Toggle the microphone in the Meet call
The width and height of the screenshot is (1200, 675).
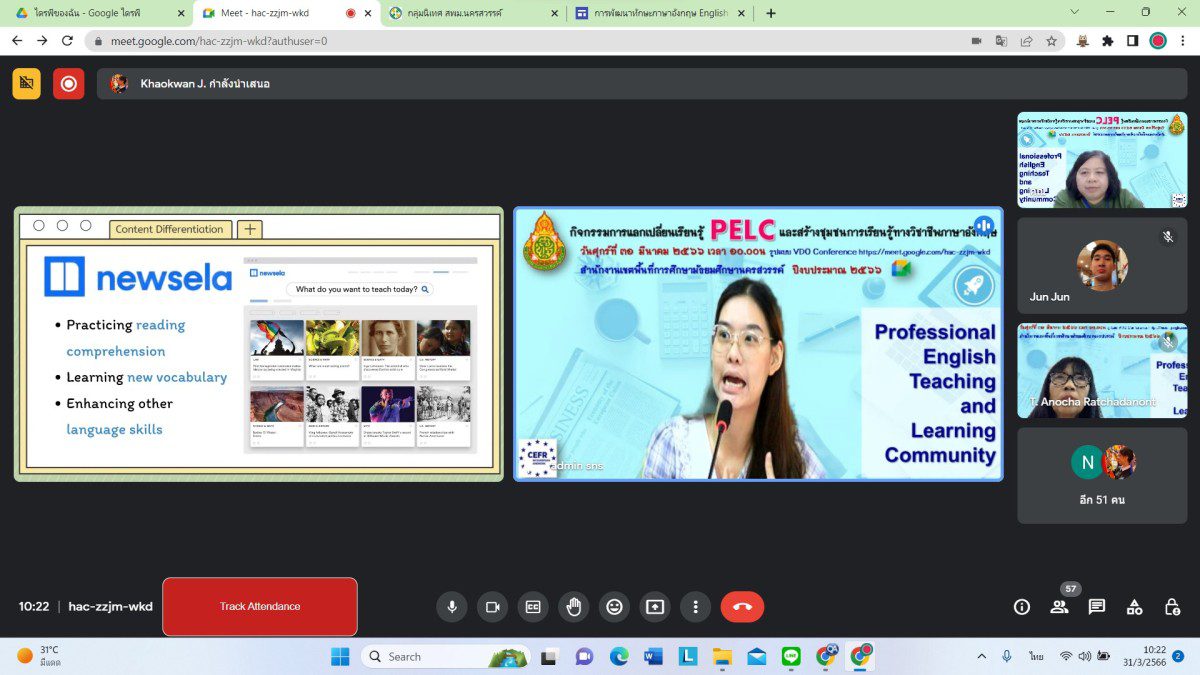tap(452, 606)
